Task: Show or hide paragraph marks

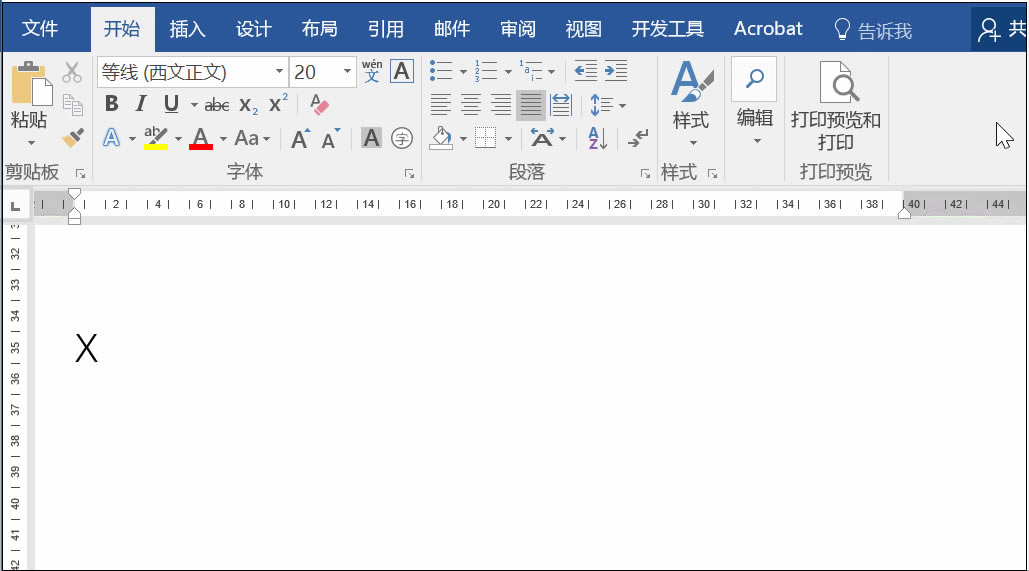Action: pyautogui.click(x=637, y=138)
